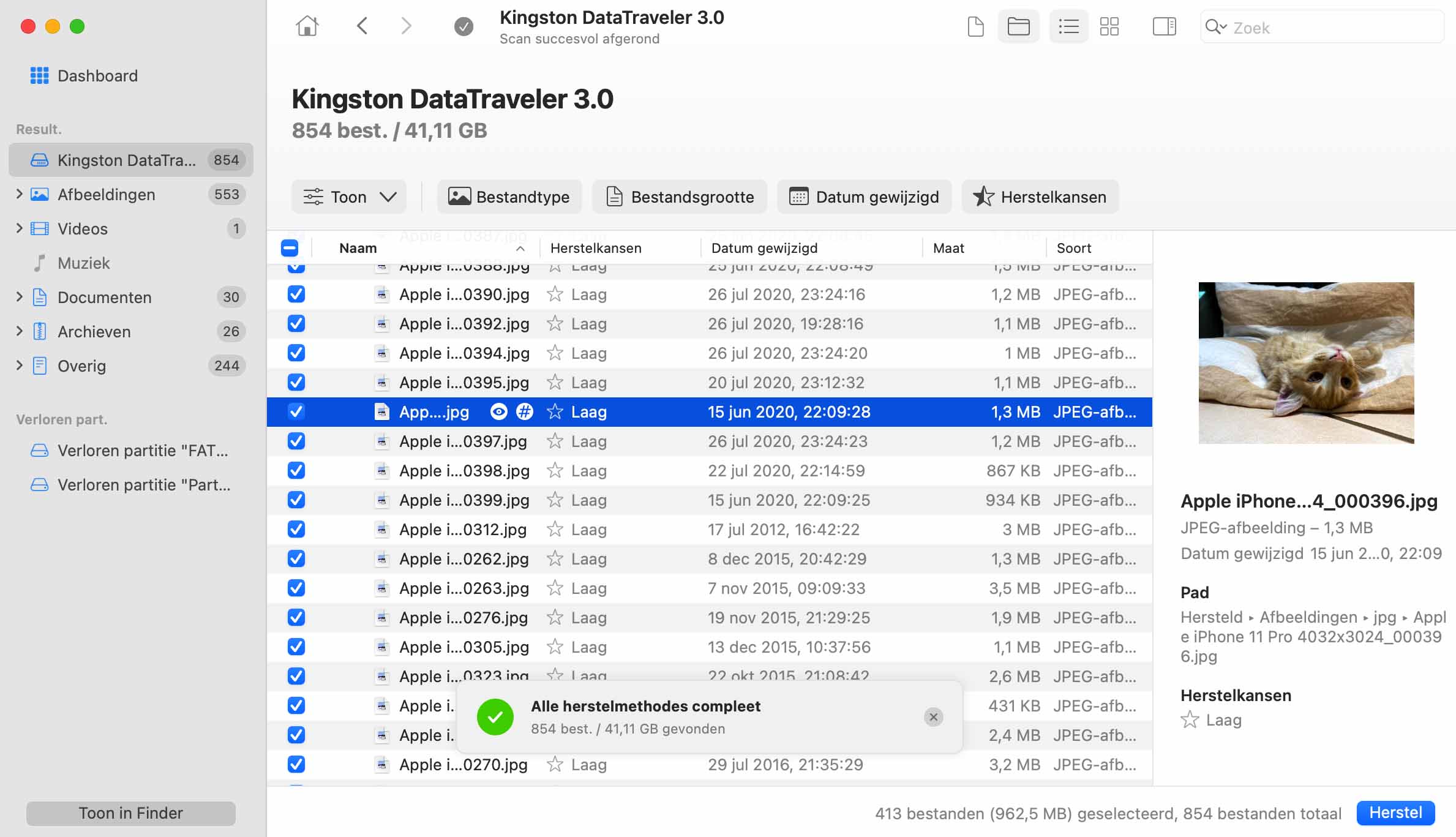Expand the Videos category chevron
Image resolution: width=1456 pixels, height=837 pixels.
19,228
